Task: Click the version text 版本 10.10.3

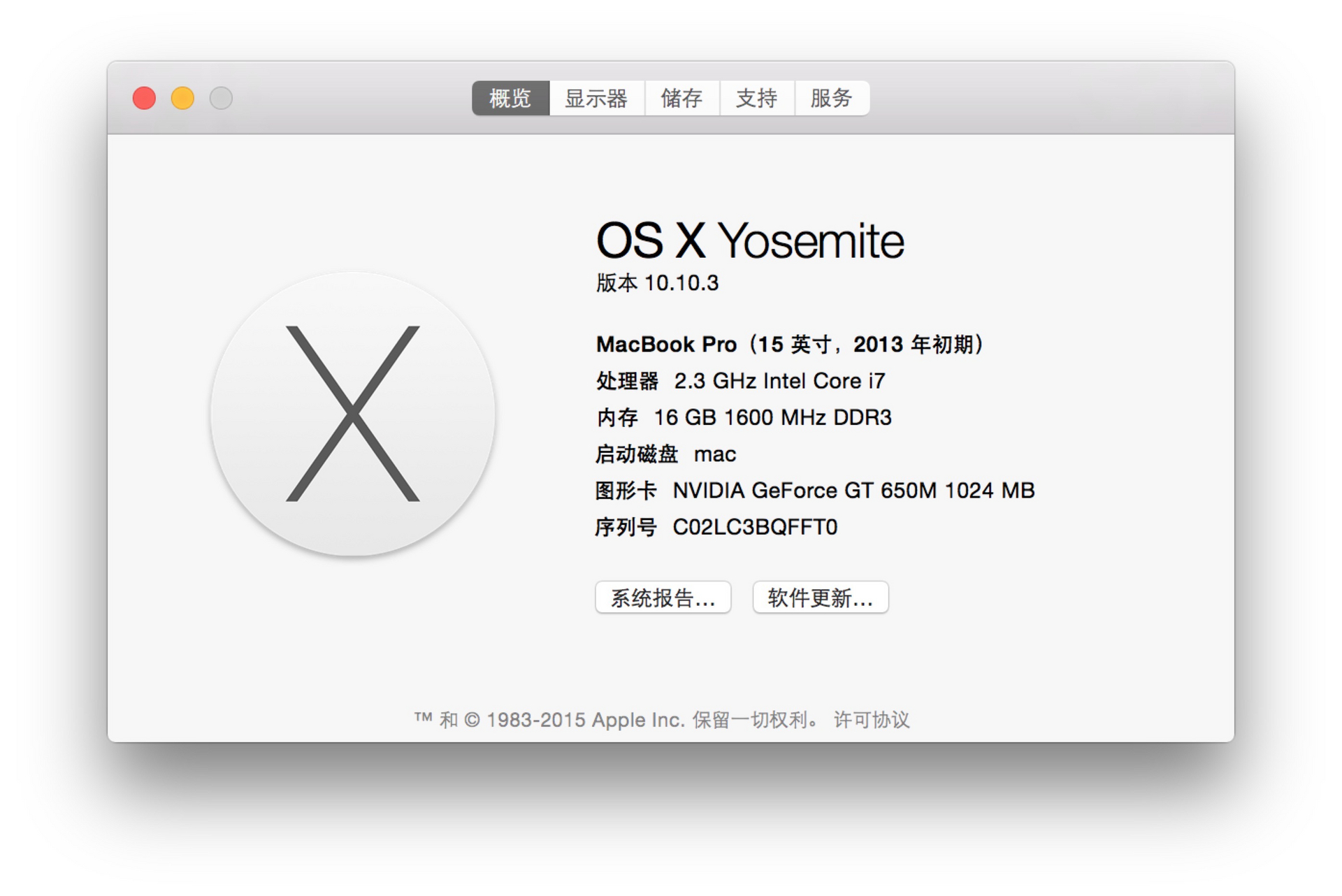Action: (657, 283)
